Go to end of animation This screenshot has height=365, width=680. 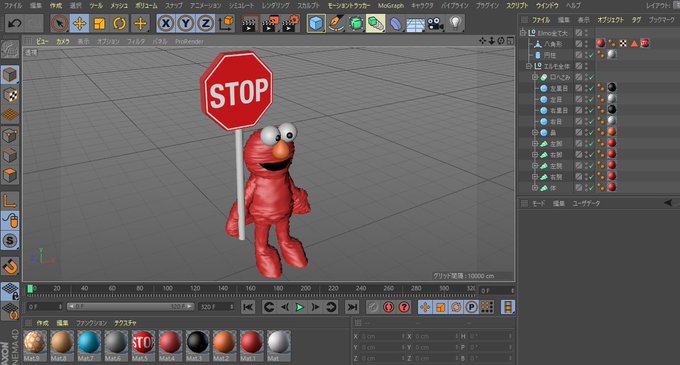[352, 307]
